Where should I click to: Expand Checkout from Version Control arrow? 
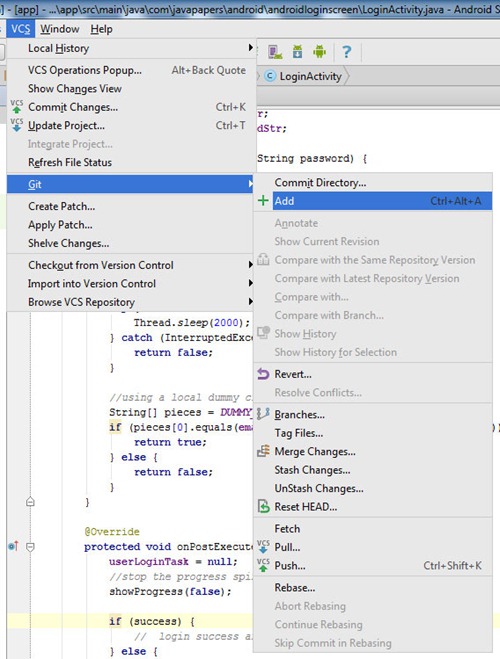250,264
